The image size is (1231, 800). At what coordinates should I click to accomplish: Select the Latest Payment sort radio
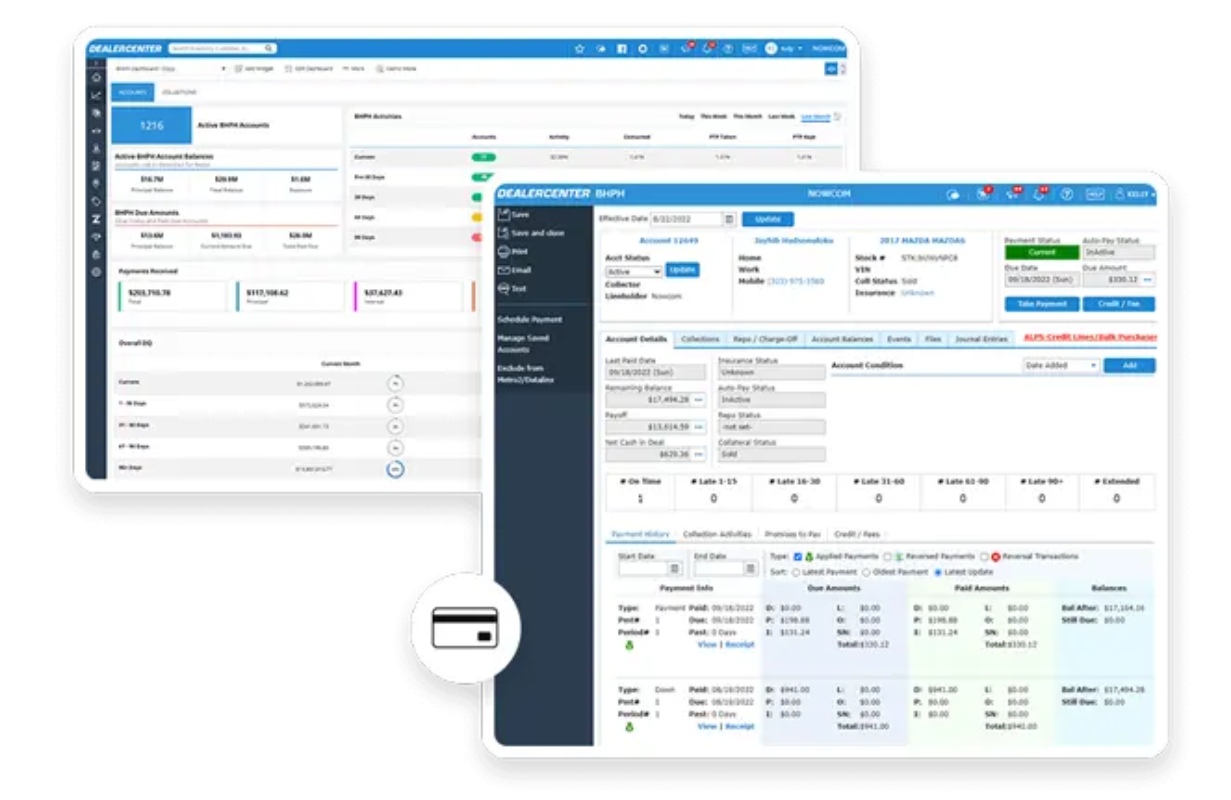(796, 572)
